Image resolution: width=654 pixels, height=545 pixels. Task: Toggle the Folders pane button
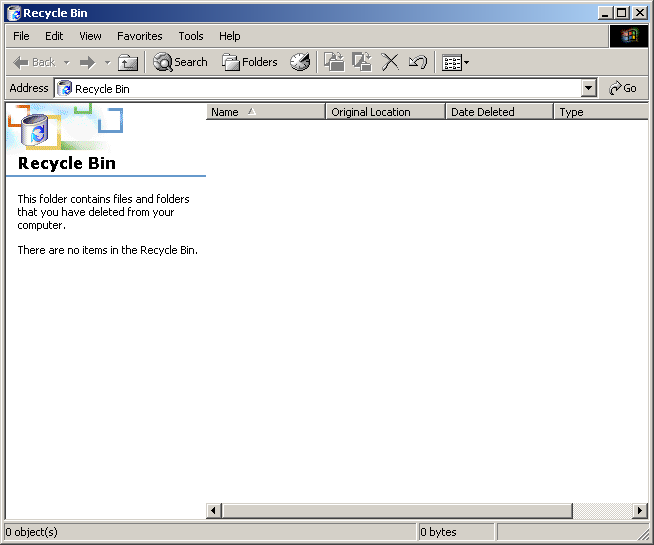(250, 62)
